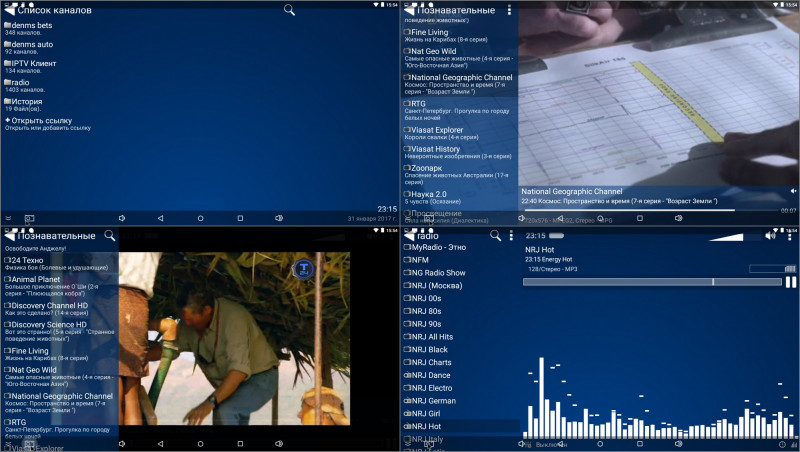Tap the Android back triangle under Список каналов
This screenshot has width=800, height=452.
click(x=160, y=218)
